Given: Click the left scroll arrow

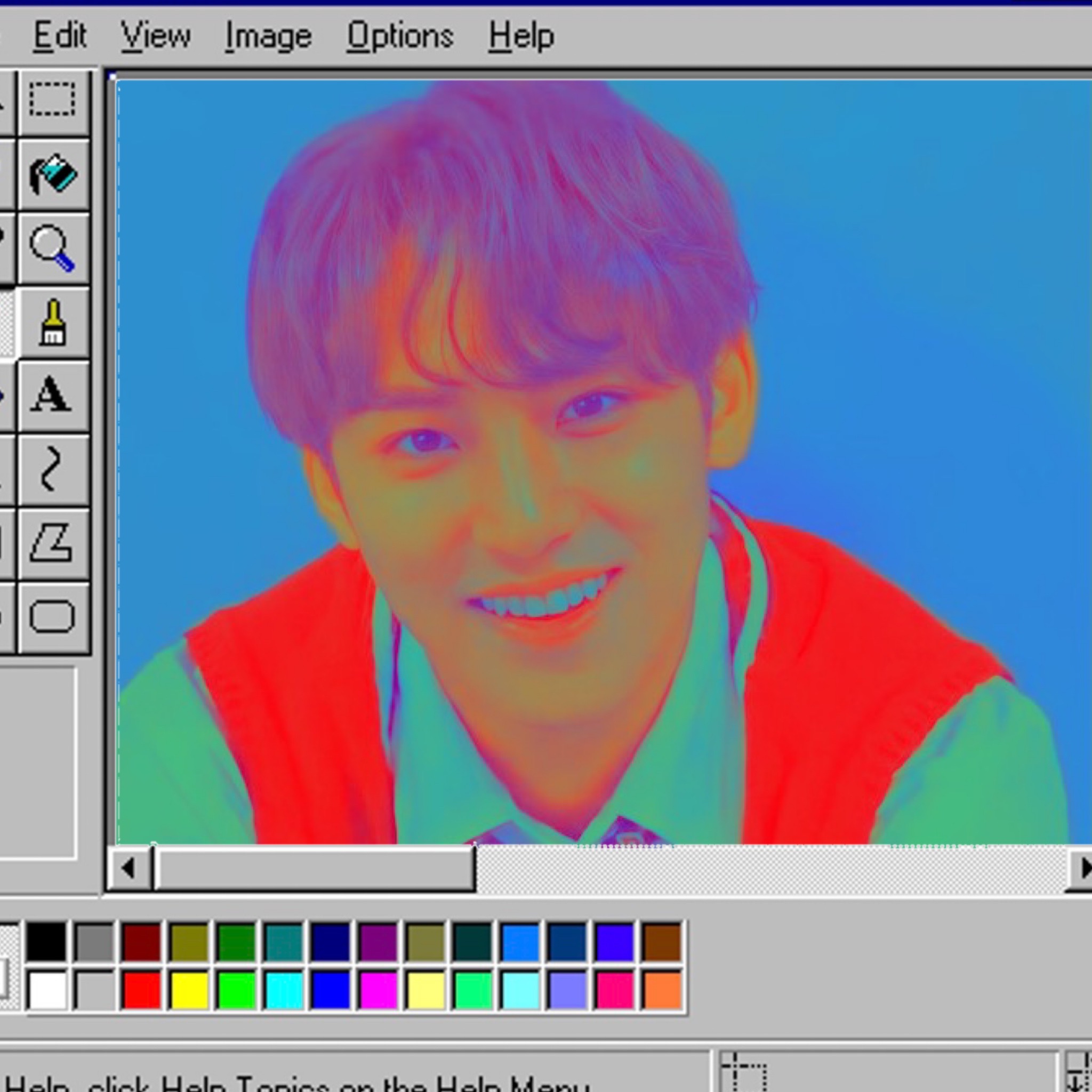Looking at the screenshot, I should click(129, 869).
